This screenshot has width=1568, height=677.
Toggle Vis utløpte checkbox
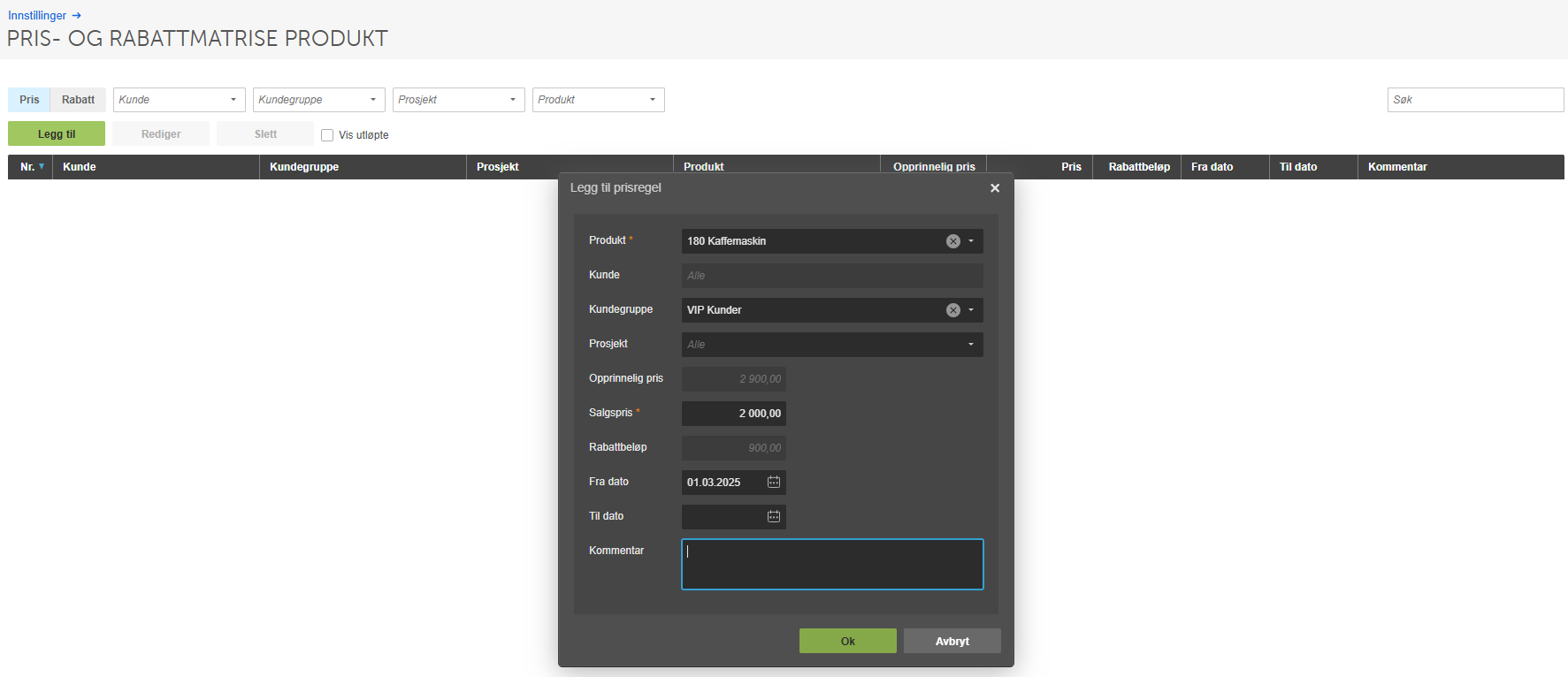pos(327,135)
